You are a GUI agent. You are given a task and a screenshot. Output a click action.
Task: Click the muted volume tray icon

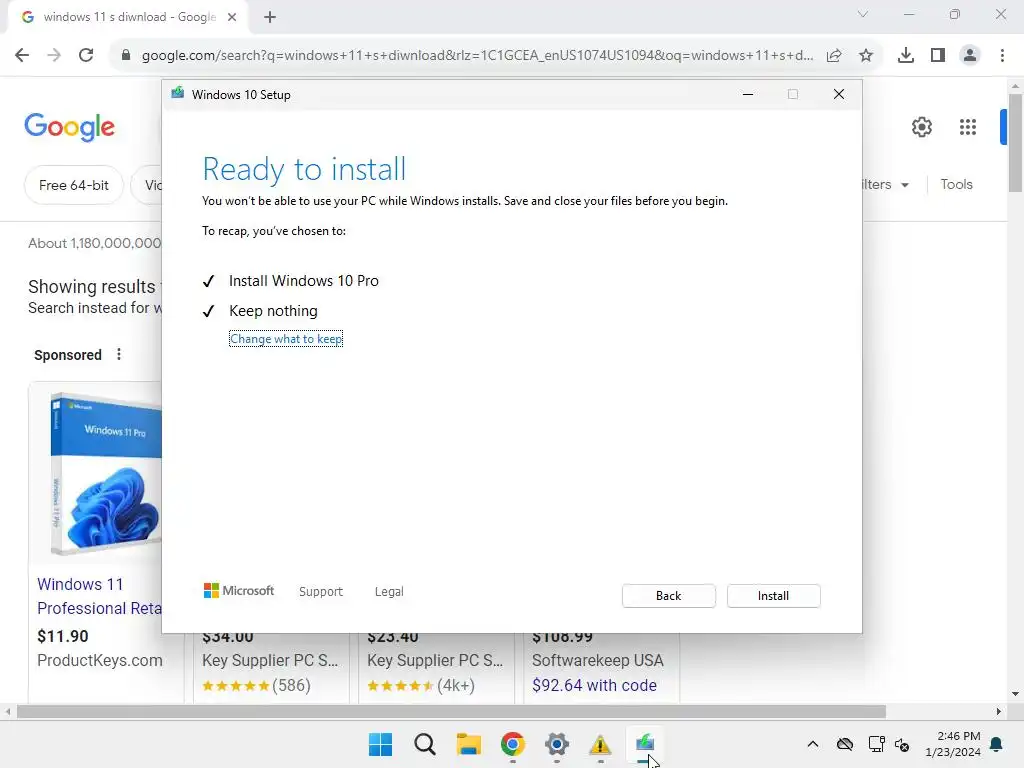[x=902, y=744]
